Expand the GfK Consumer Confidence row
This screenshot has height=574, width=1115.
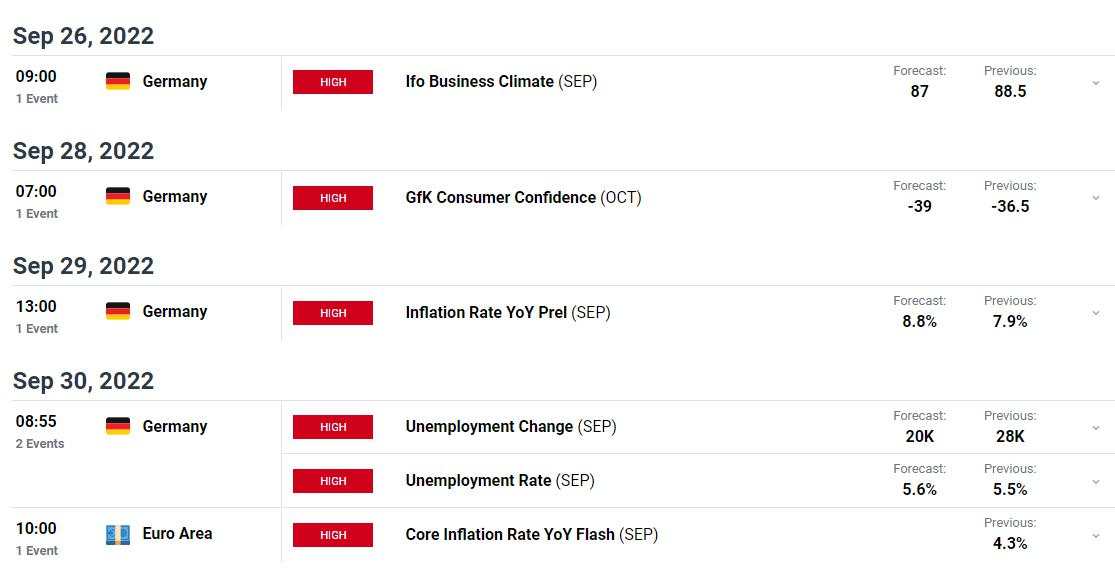tap(1096, 198)
